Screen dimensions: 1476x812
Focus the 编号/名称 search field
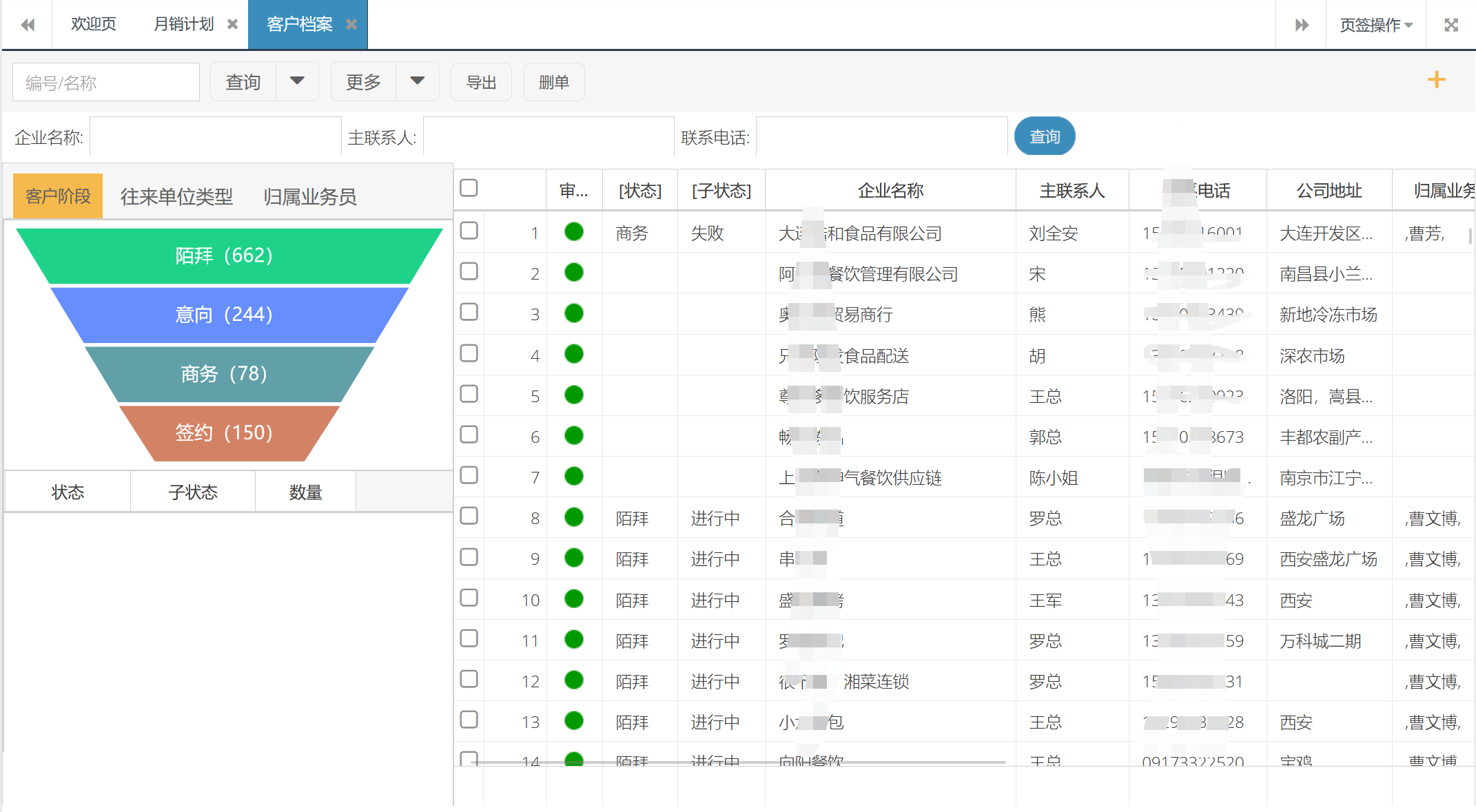coord(106,83)
